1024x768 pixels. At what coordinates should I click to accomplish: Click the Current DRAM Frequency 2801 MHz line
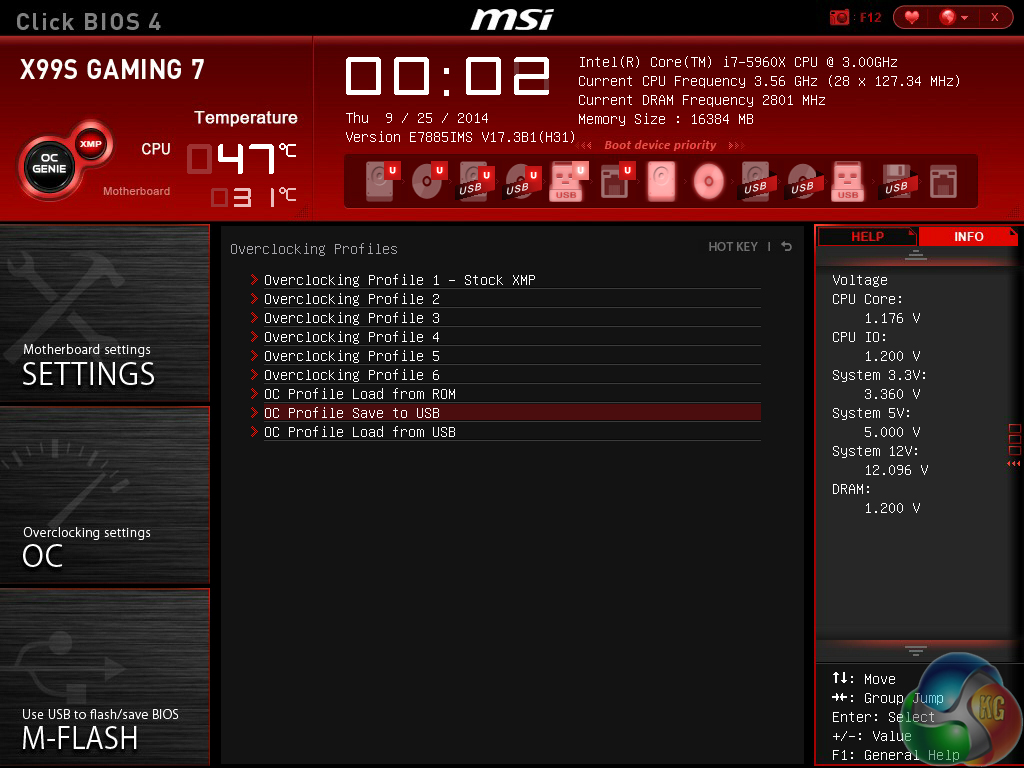(701, 100)
